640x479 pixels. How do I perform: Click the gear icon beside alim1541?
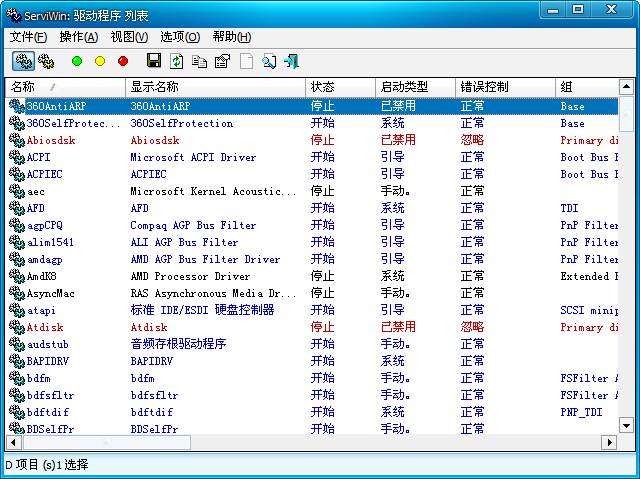pyautogui.click(x=17, y=242)
